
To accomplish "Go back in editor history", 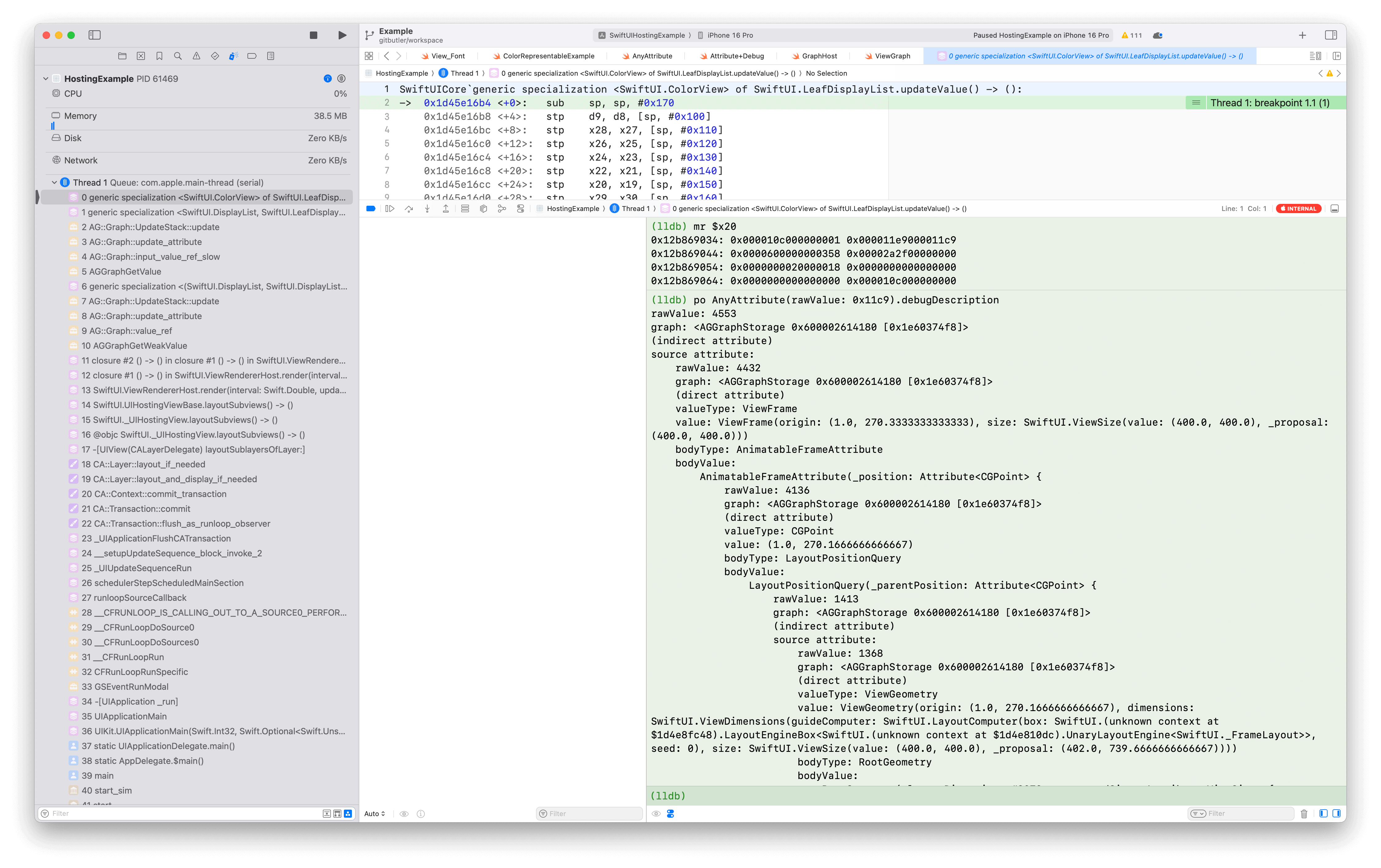I will [386, 56].
